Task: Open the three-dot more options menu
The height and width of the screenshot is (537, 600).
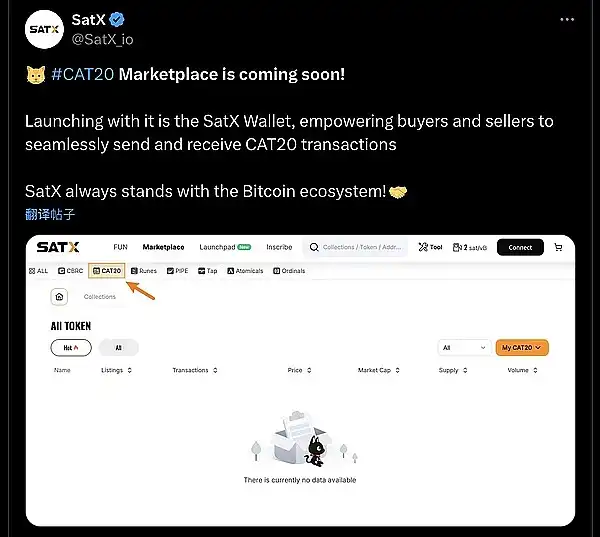Action: [x=567, y=20]
